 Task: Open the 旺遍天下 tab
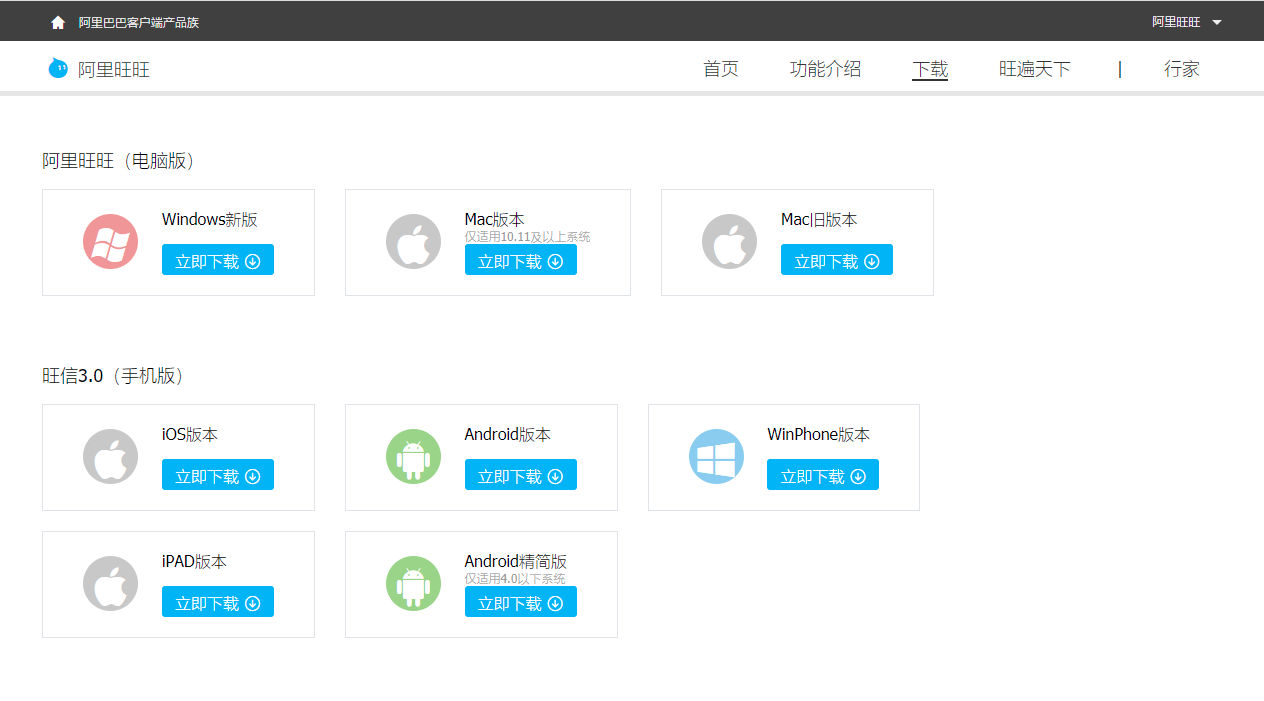pyautogui.click(x=1035, y=69)
